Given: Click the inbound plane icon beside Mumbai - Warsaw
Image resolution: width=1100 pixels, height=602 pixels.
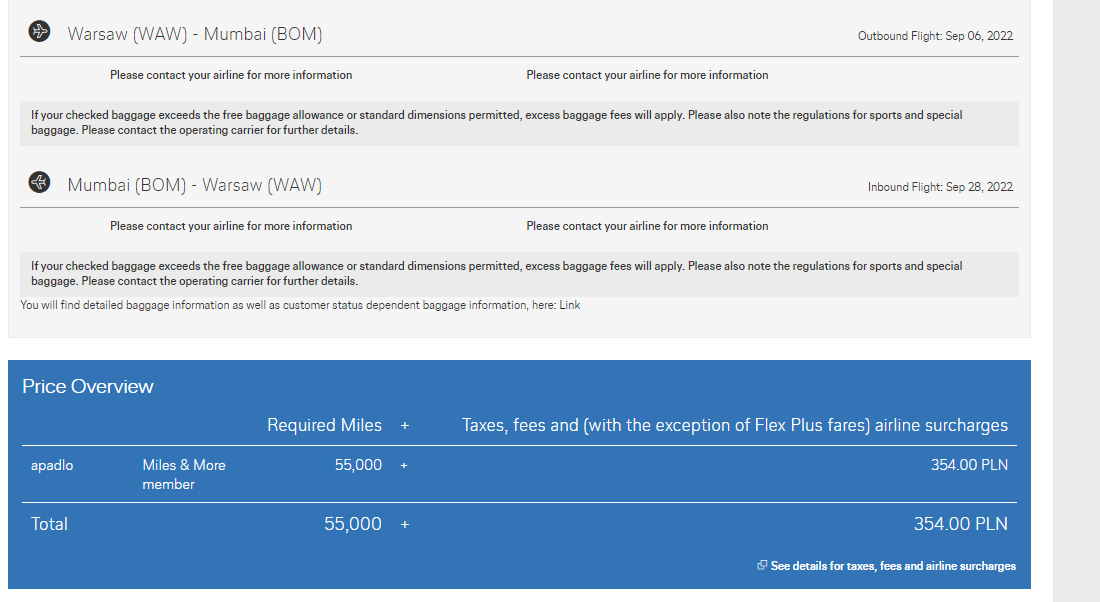Looking at the screenshot, I should (39, 182).
